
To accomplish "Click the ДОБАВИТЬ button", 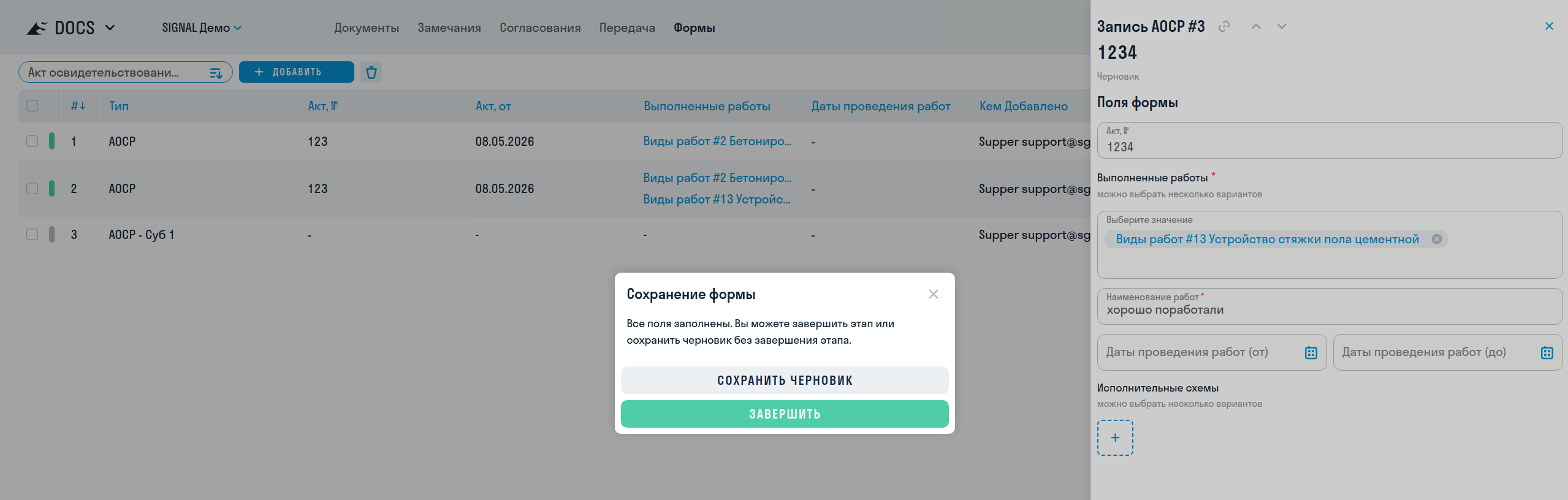I will click(x=297, y=72).
